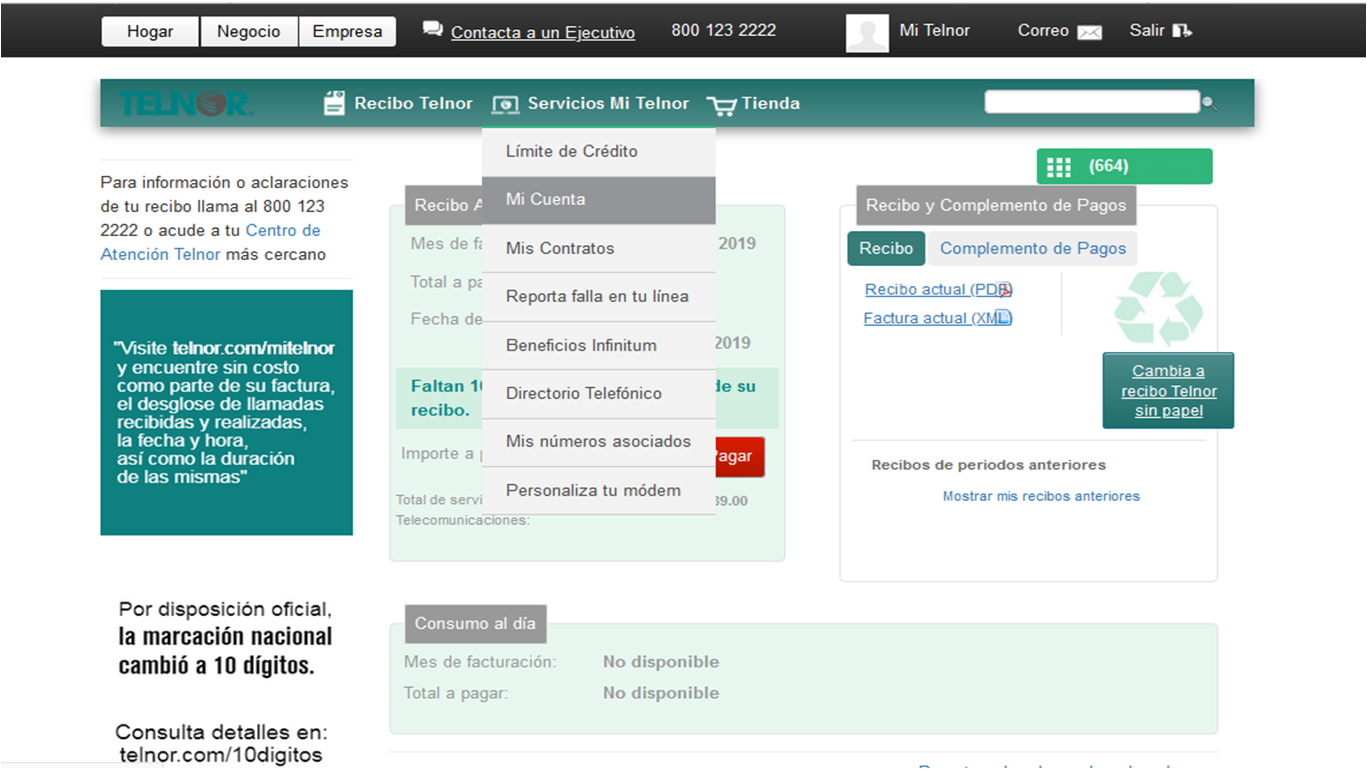Click the search magnifier icon
The image size is (1367, 769).
(x=1209, y=103)
